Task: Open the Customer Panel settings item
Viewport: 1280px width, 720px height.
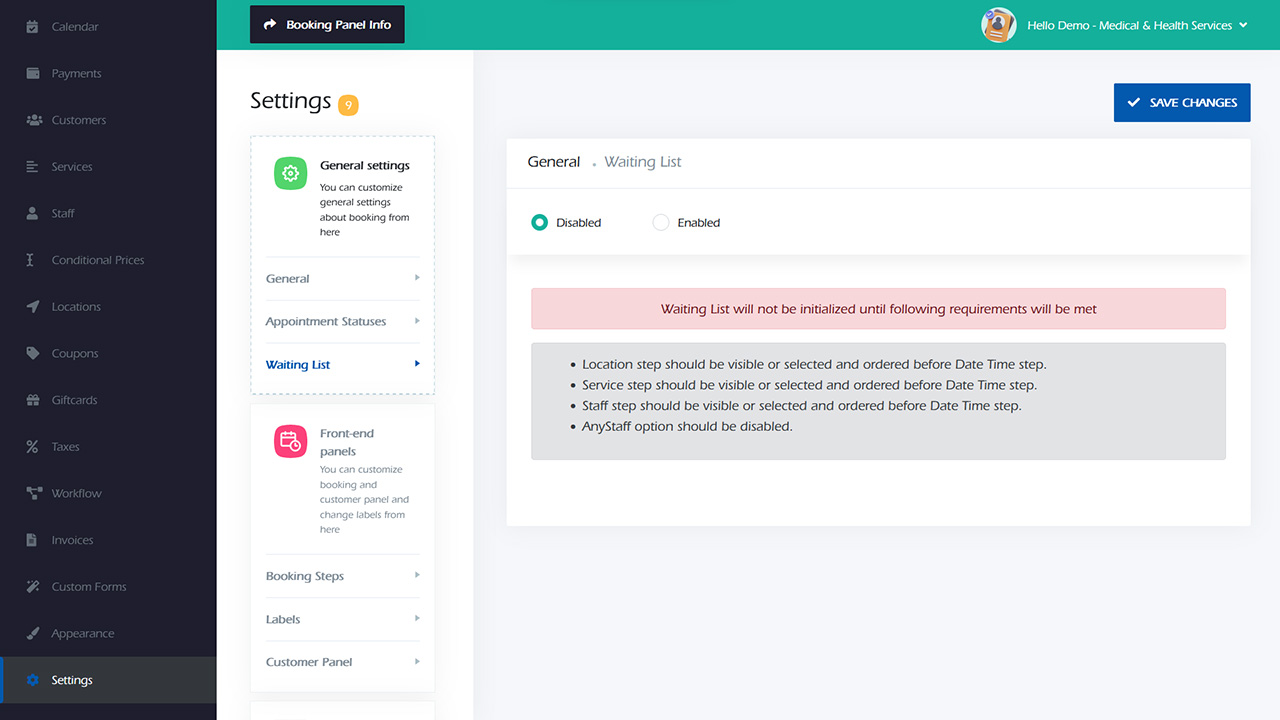Action: (x=309, y=662)
